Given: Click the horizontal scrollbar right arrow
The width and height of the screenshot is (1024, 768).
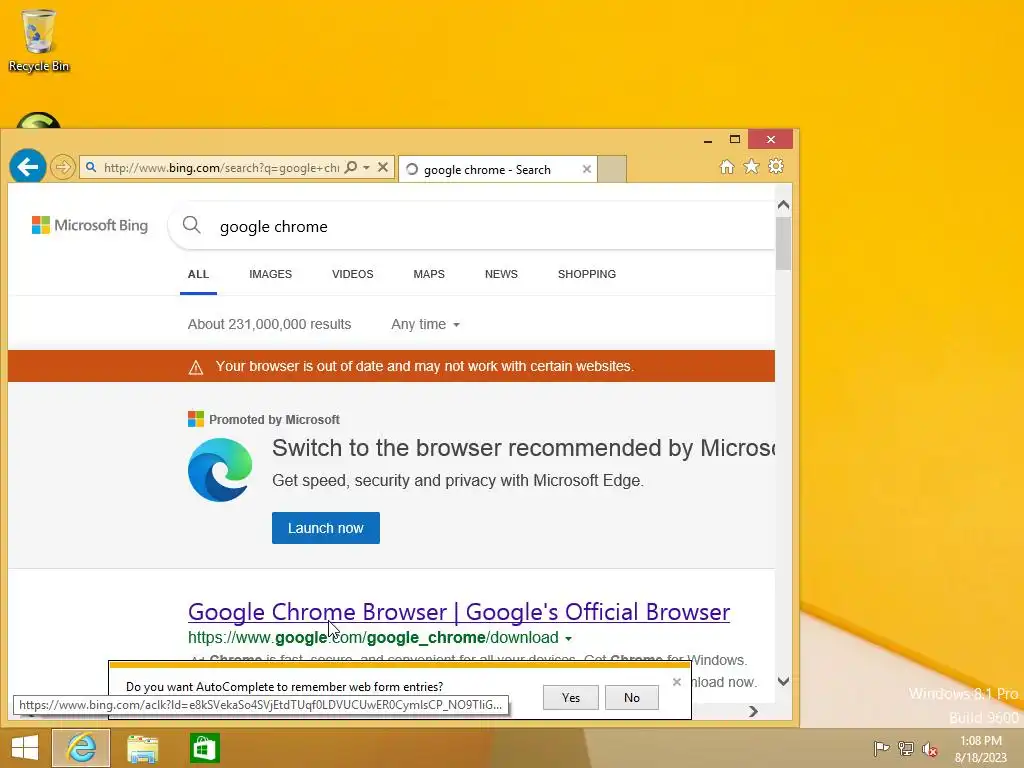Looking at the screenshot, I should tap(754, 711).
